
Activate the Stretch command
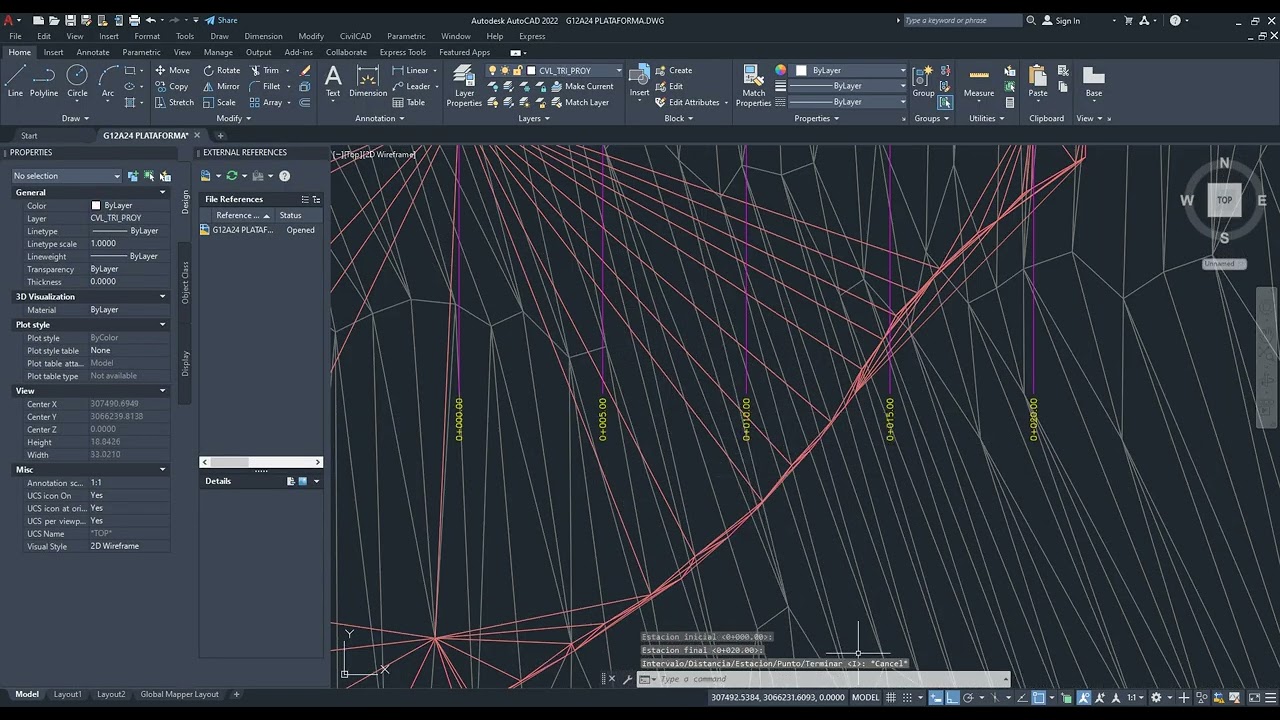(174, 102)
